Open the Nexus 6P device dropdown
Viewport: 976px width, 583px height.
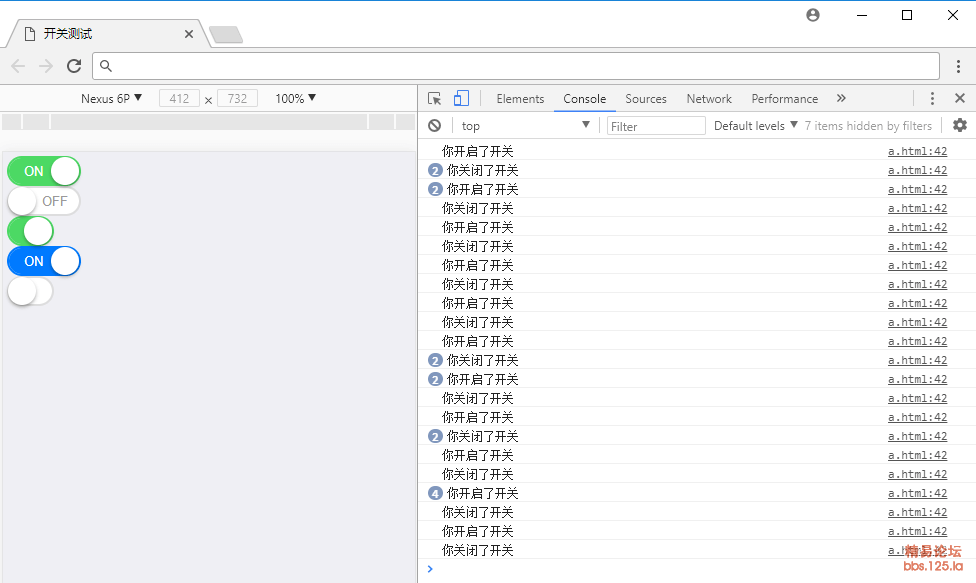110,98
